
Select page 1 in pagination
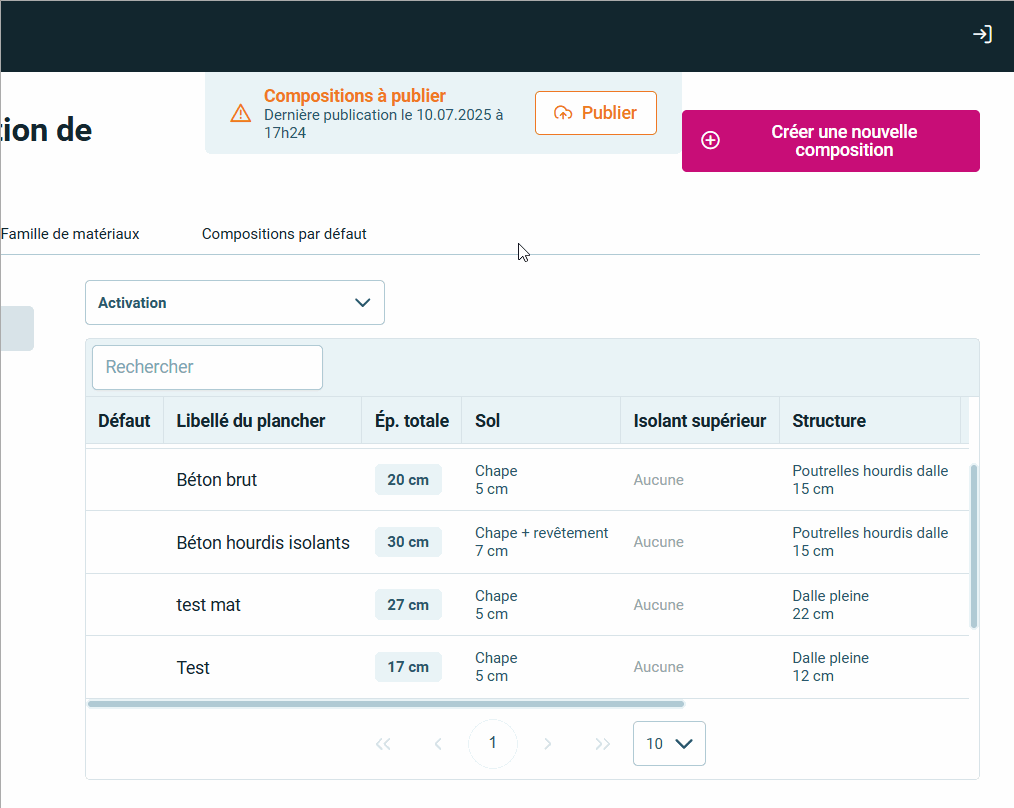coord(493,744)
